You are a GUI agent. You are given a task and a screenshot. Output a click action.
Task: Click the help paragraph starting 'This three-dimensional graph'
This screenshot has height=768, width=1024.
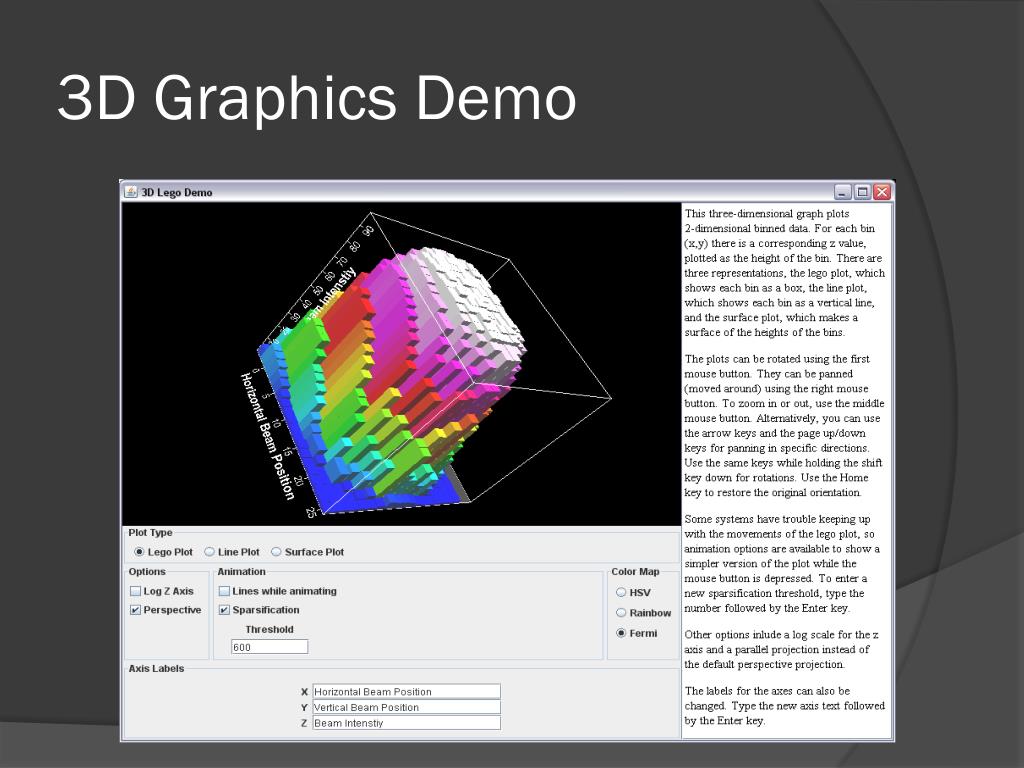point(784,273)
